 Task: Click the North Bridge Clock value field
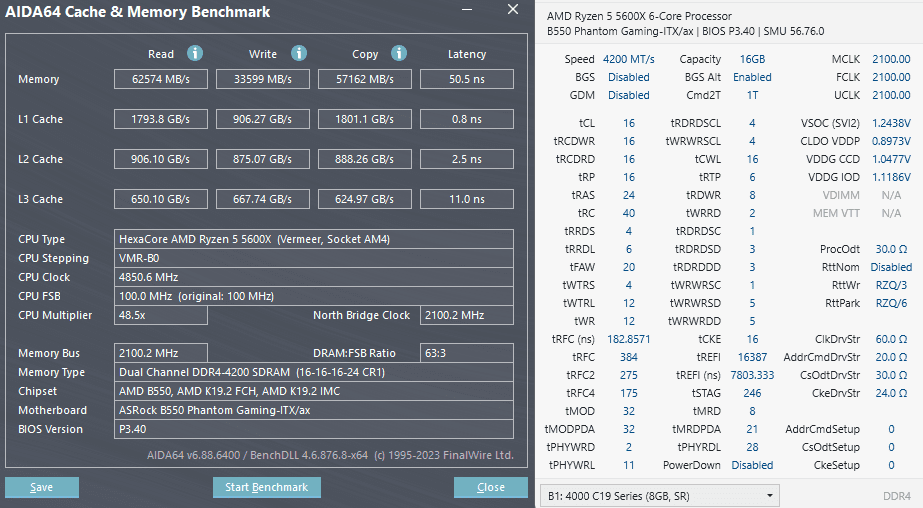click(x=464, y=315)
